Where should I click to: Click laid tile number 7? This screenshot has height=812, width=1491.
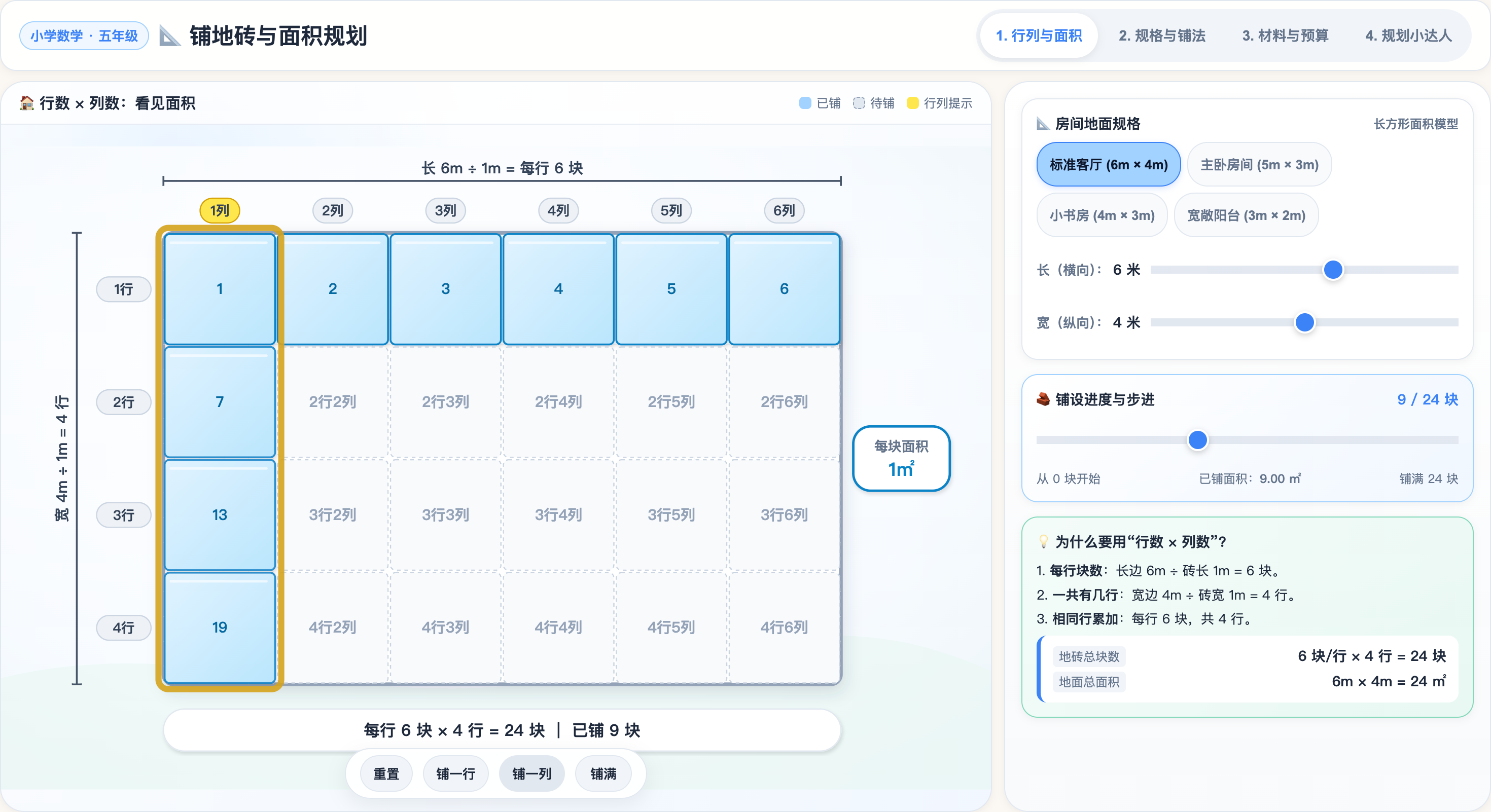[220, 402]
